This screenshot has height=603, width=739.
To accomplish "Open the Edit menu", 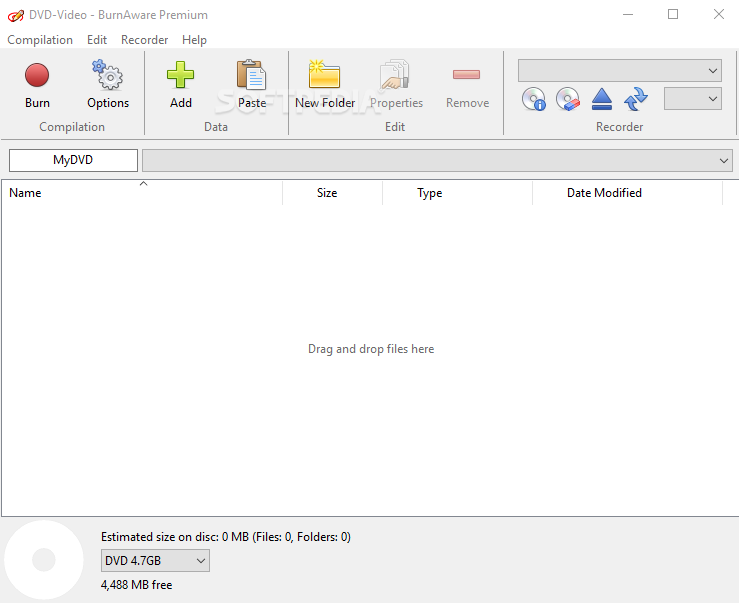I will pyautogui.click(x=97, y=40).
